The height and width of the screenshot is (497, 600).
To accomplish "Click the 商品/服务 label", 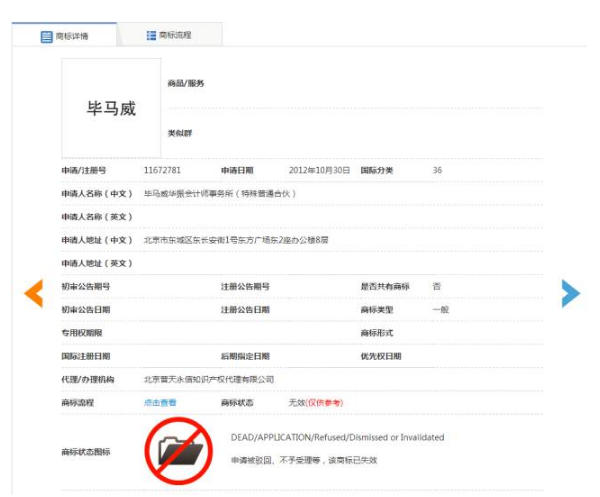I will click(186, 83).
